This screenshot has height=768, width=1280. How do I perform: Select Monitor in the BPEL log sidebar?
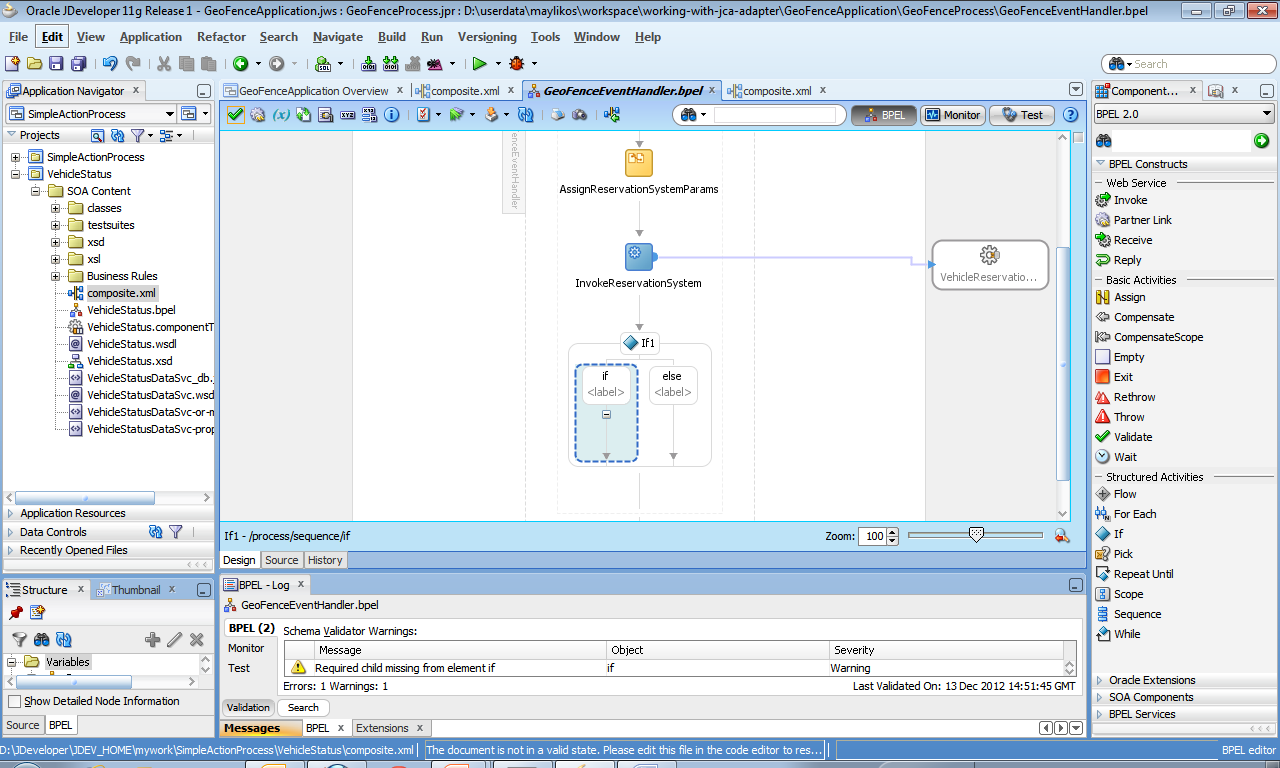pos(246,648)
